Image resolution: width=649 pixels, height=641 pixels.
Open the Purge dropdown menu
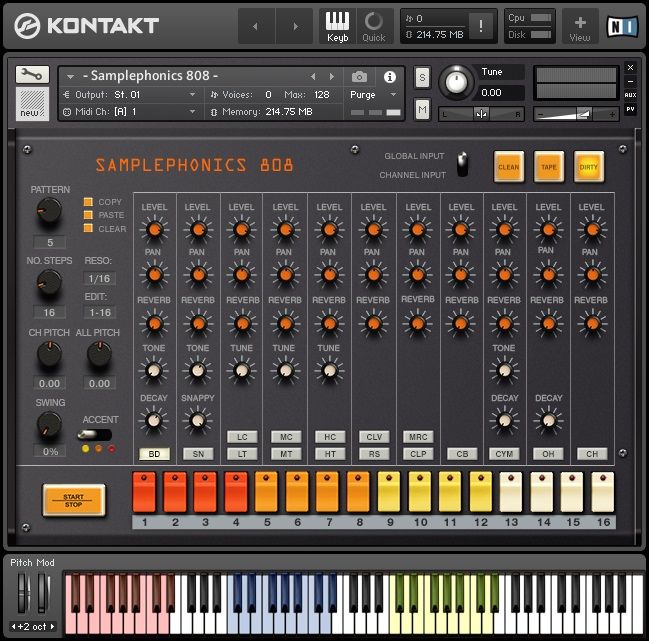coord(374,94)
